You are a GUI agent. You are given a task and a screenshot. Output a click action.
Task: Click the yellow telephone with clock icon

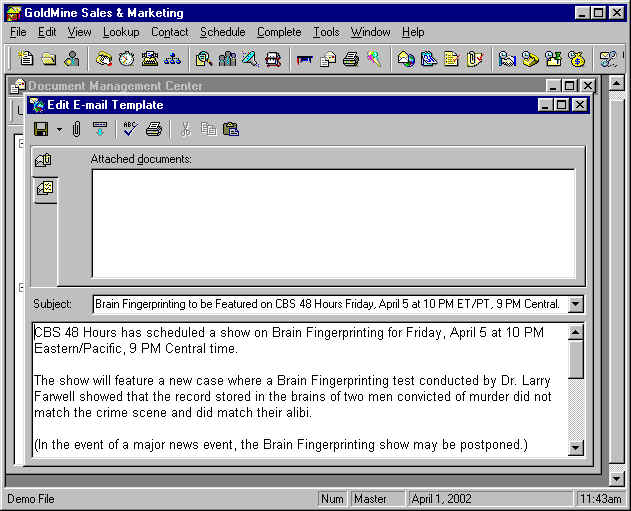(530, 59)
